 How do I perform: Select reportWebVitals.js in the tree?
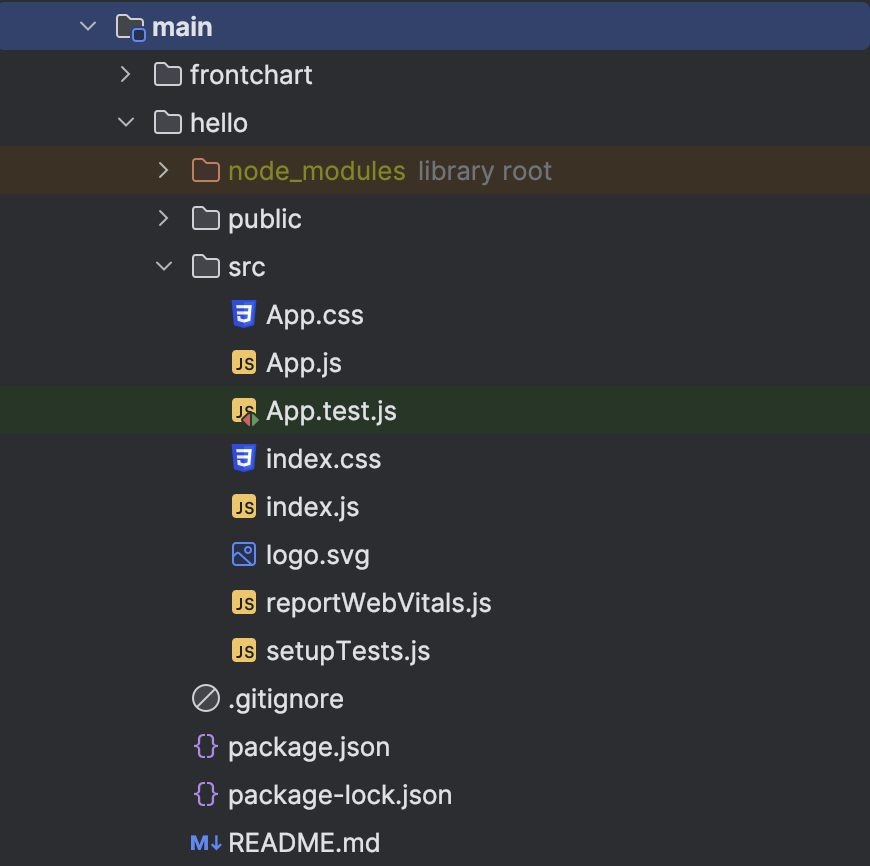click(x=378, y=603)
